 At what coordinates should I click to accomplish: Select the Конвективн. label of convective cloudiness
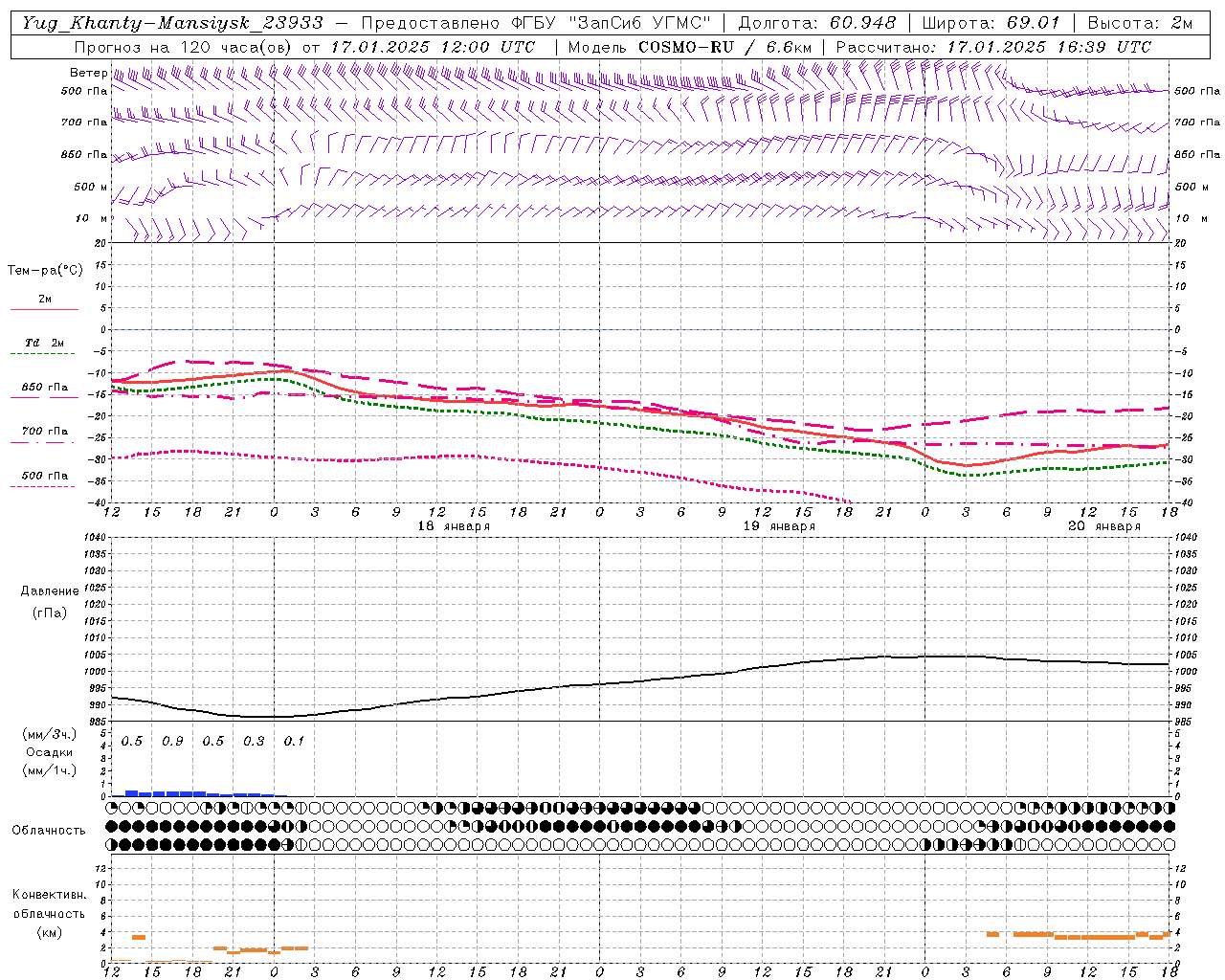pyautogui.click(x=49, y=895)
